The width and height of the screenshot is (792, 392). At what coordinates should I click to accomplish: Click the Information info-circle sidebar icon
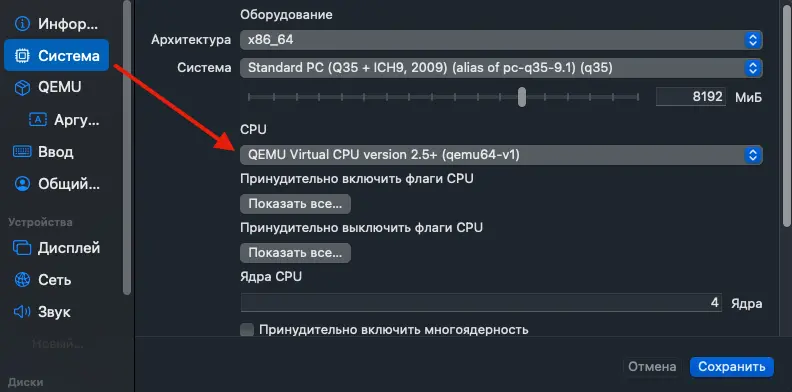tap(22, 24)
